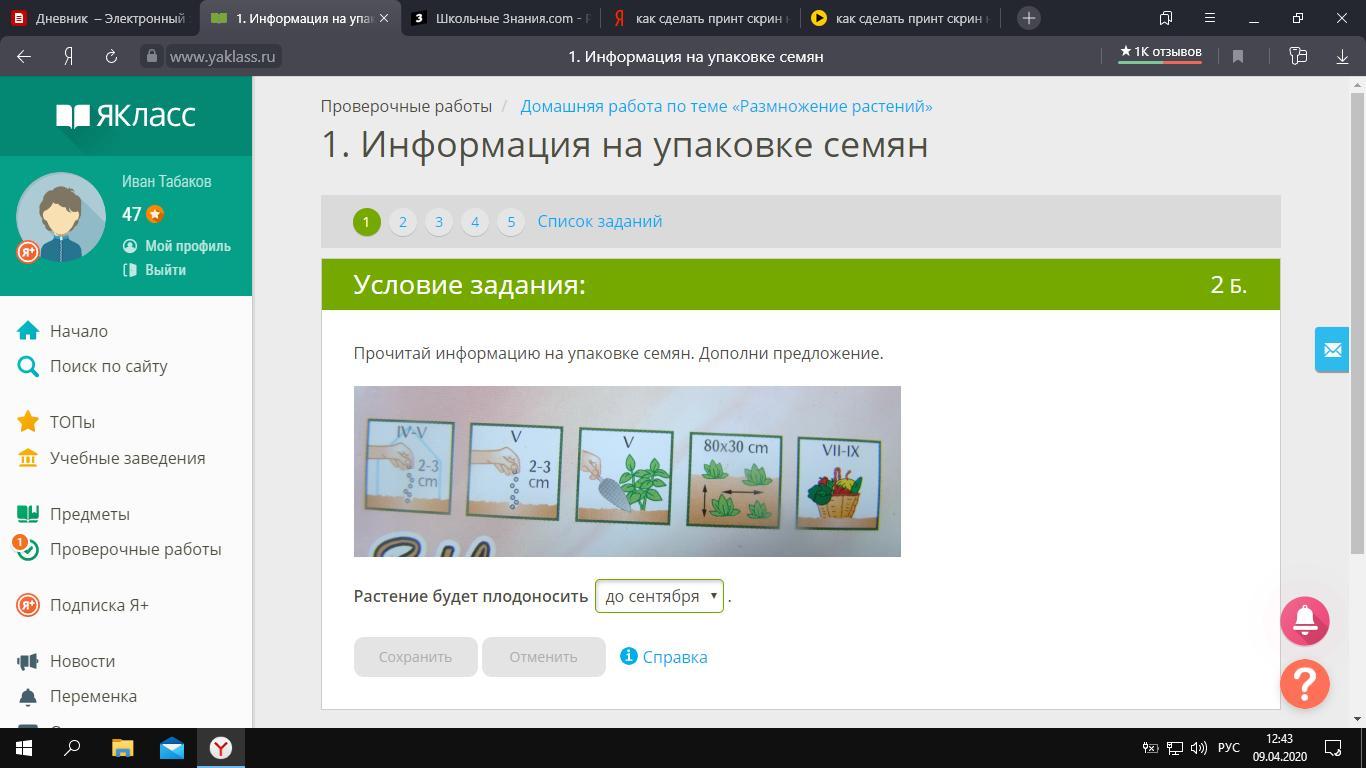Open Windows action center notifications

(x=1333, y=748)
